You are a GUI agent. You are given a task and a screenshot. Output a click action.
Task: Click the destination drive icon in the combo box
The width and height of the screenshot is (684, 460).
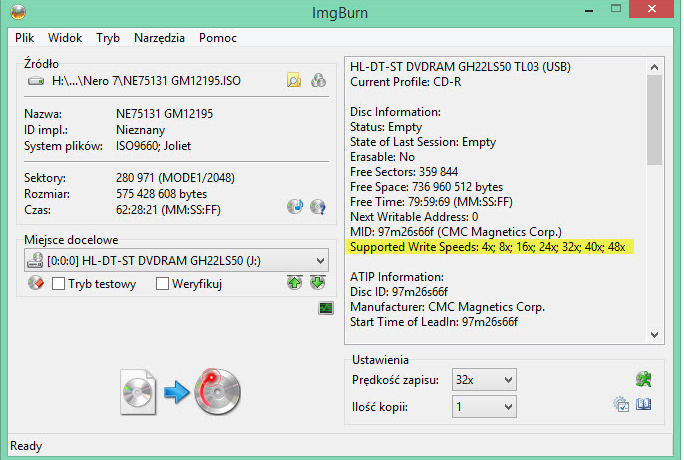35,260
